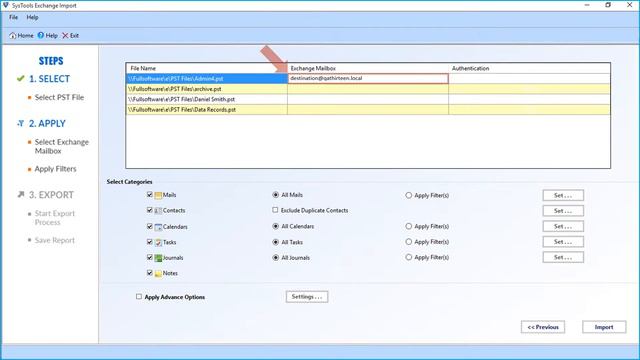This screenshot has width=640, height=360.
Task: Select the Admin4.pst file row
Action: [x=207, y=78]
